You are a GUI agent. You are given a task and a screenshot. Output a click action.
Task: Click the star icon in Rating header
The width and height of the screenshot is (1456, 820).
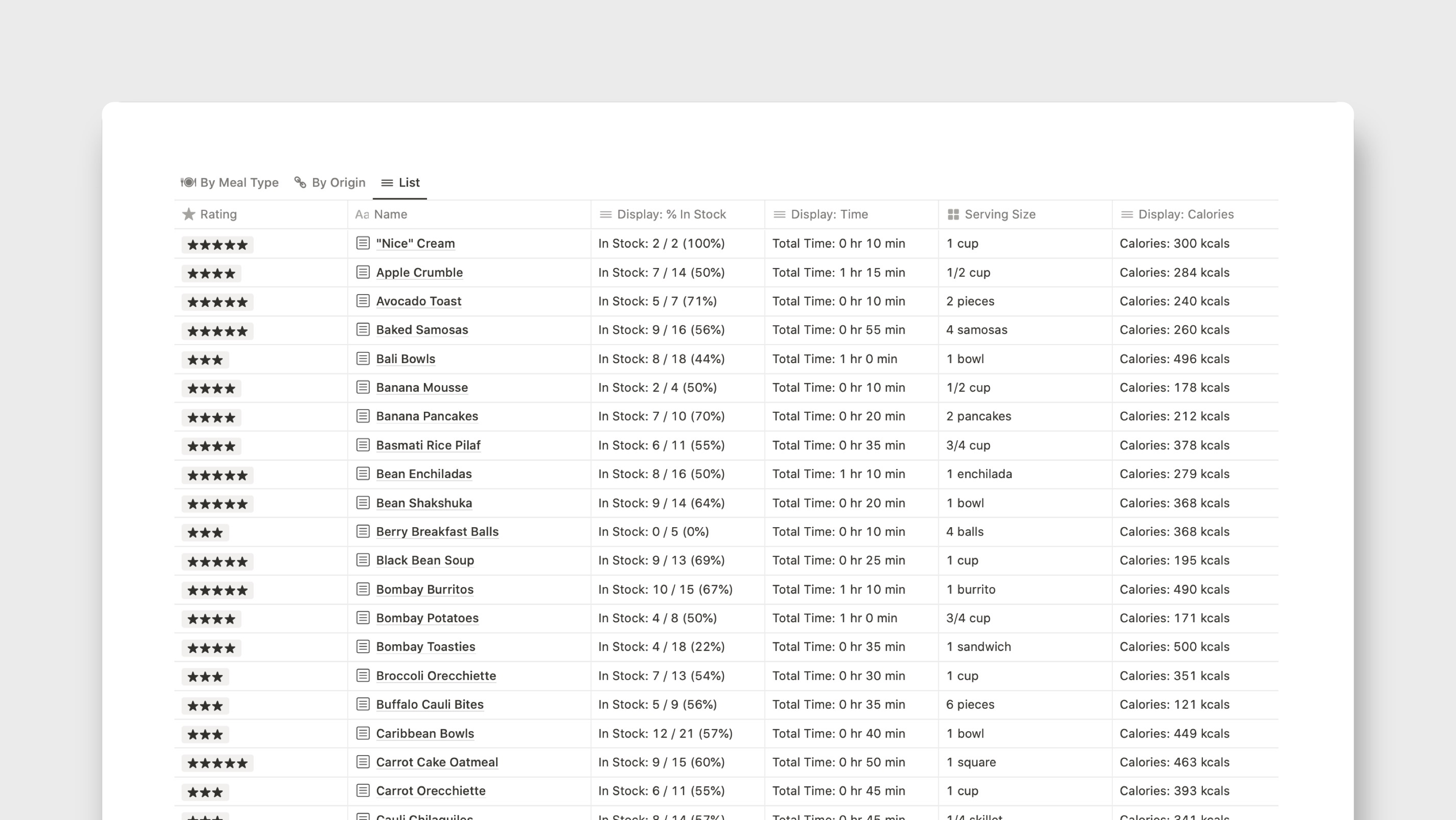click(189, 214)
